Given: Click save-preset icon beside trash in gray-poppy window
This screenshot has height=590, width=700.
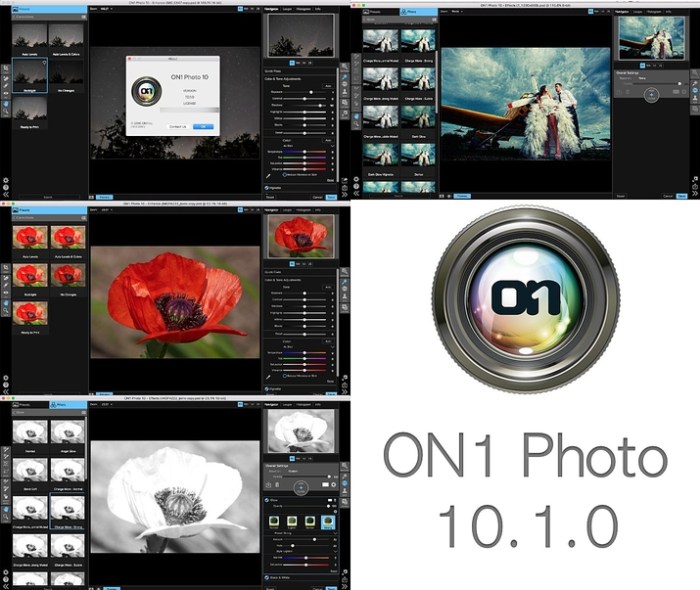Looking at the screenshot, I should 268,485.
